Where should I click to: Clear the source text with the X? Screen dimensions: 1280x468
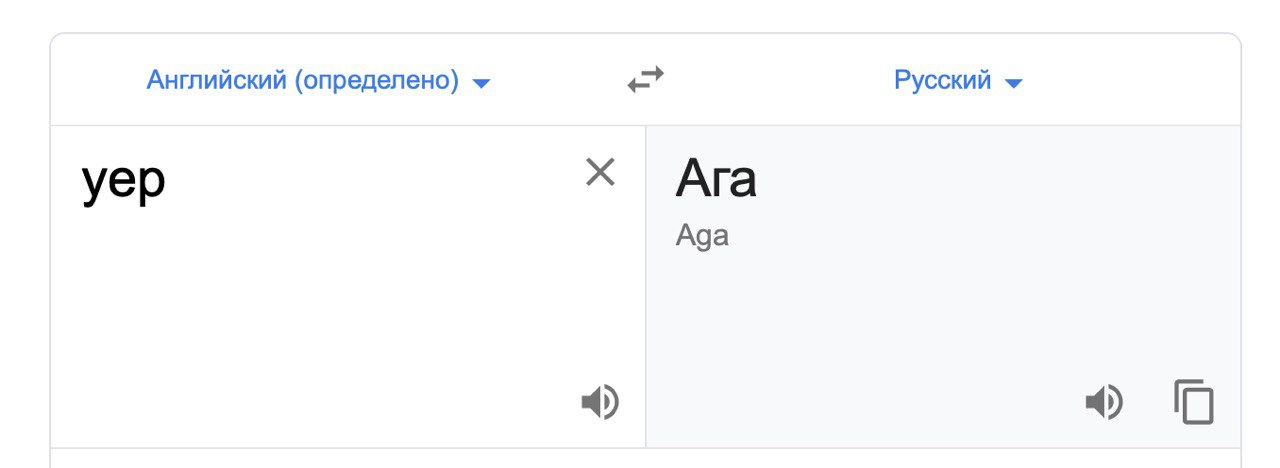(x=600, y=172)
